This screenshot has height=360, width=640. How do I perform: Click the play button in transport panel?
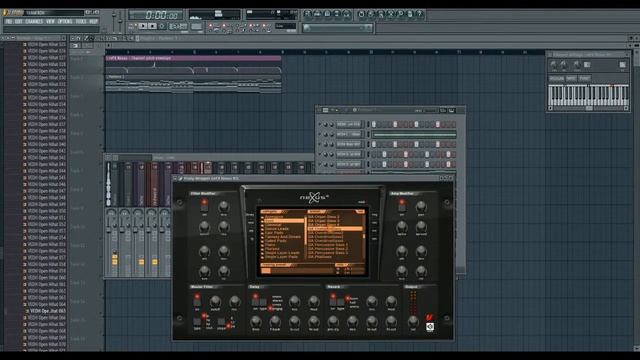click(x=143, y=26)
